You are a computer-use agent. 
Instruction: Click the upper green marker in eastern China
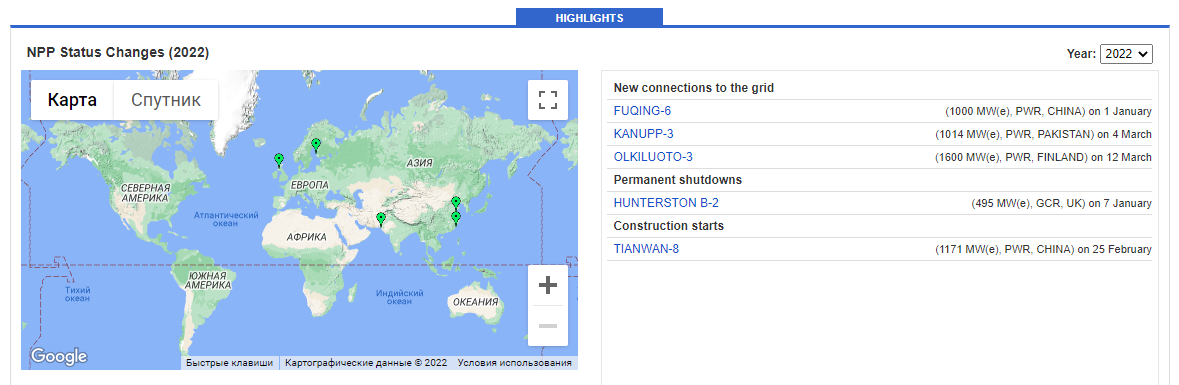[456, 202]
